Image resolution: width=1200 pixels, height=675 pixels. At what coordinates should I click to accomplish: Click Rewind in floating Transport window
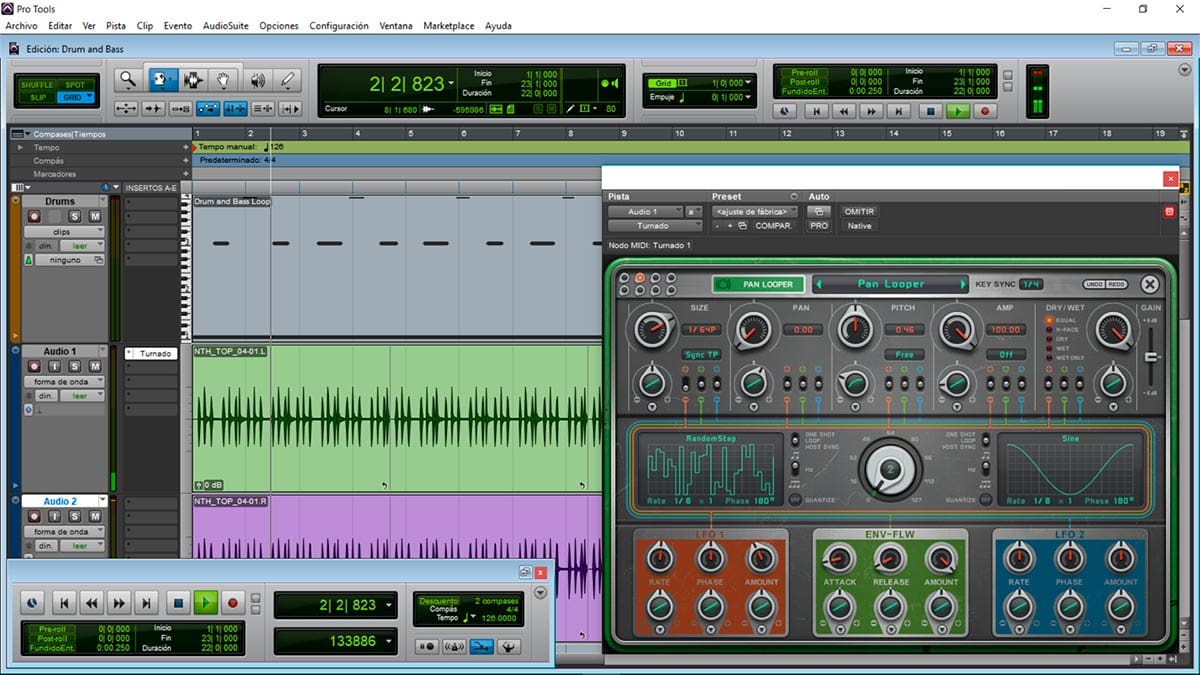coord(91,603)
